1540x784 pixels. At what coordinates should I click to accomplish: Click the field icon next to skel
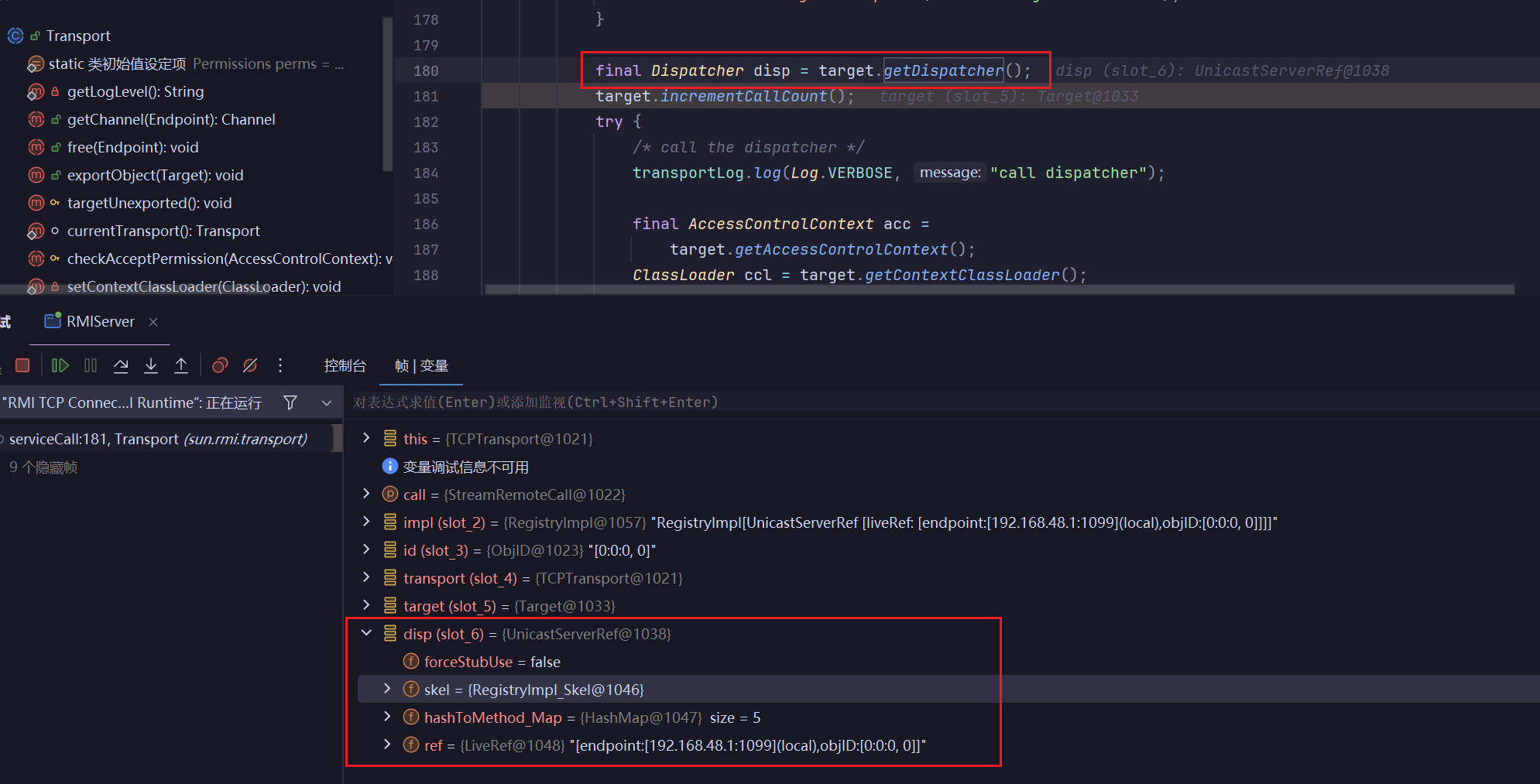(x=411, y=689)
